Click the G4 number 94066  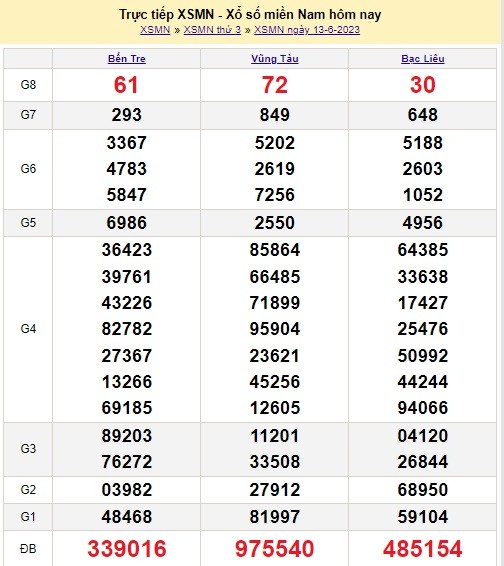[423, 408]
